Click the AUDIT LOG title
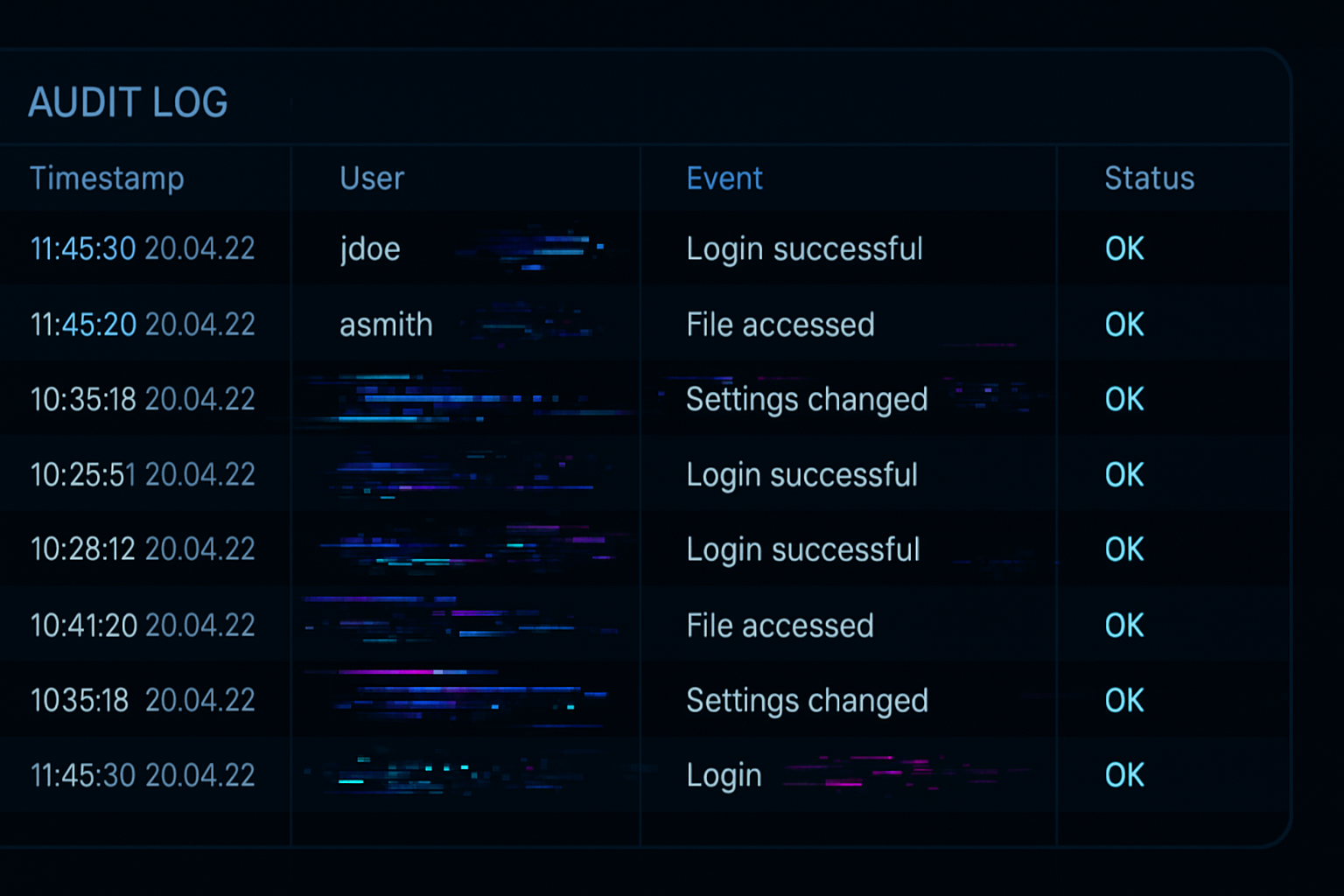 [x=128, y=102]
